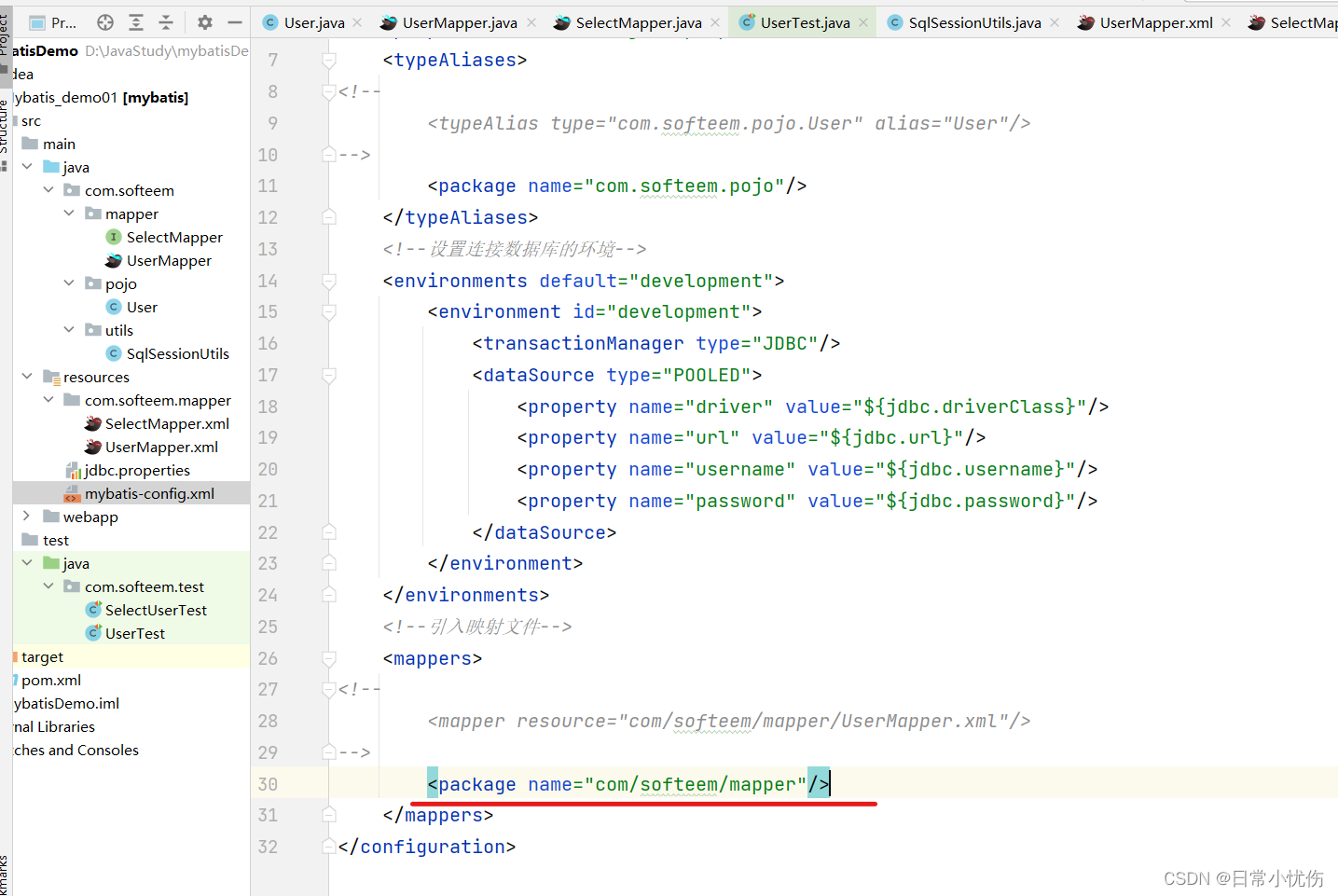Select the test folder in tree
The height and width of the screenshot is (896, 1338).
56,540
